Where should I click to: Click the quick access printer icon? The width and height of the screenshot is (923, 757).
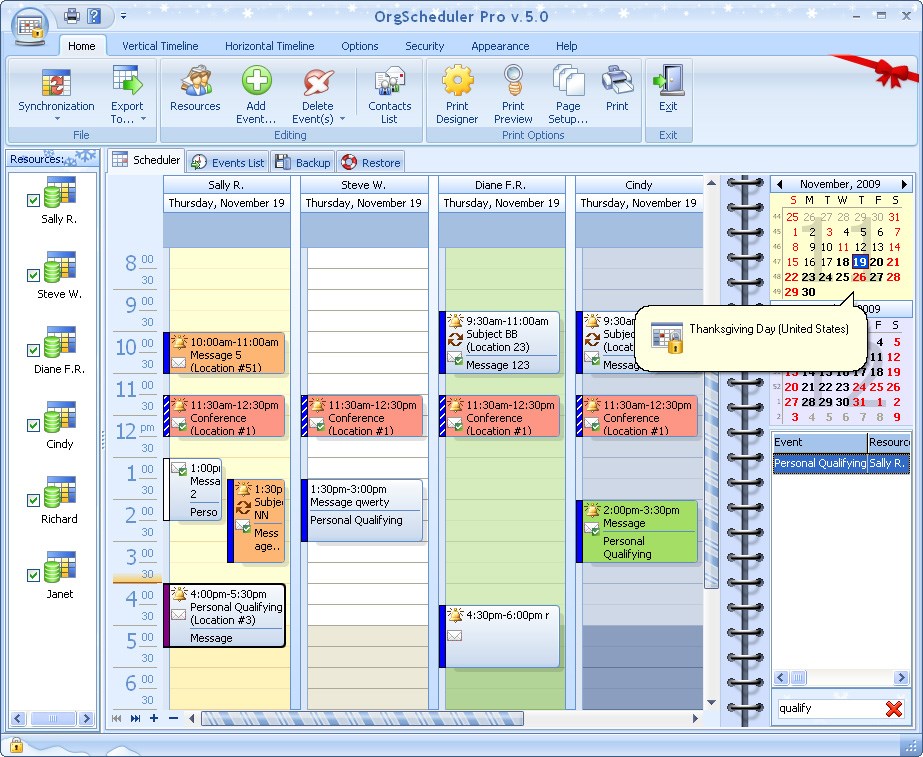tap(72, 15)
